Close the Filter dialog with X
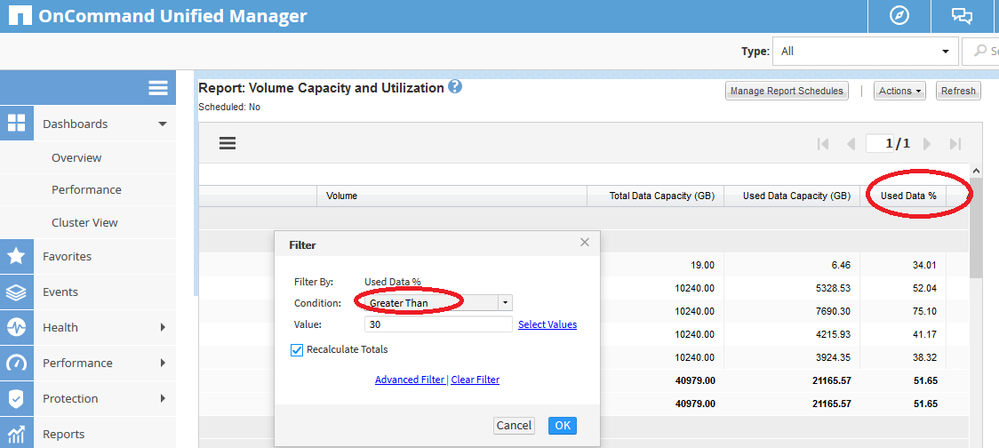This screenshot has height=448, width=999. 585,243
